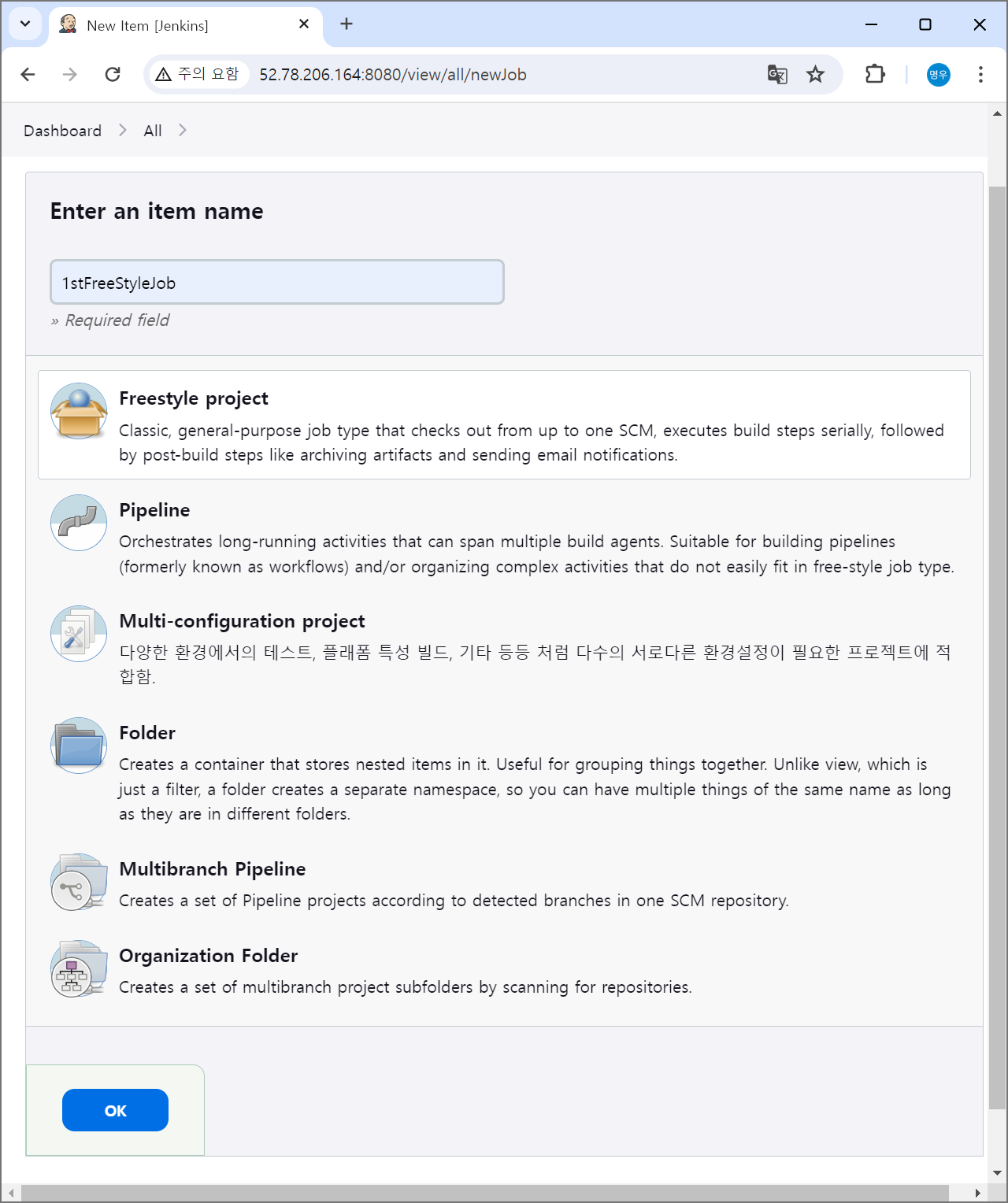
Task: Click the scroll-up arrow
Action: tap(997, 113)
